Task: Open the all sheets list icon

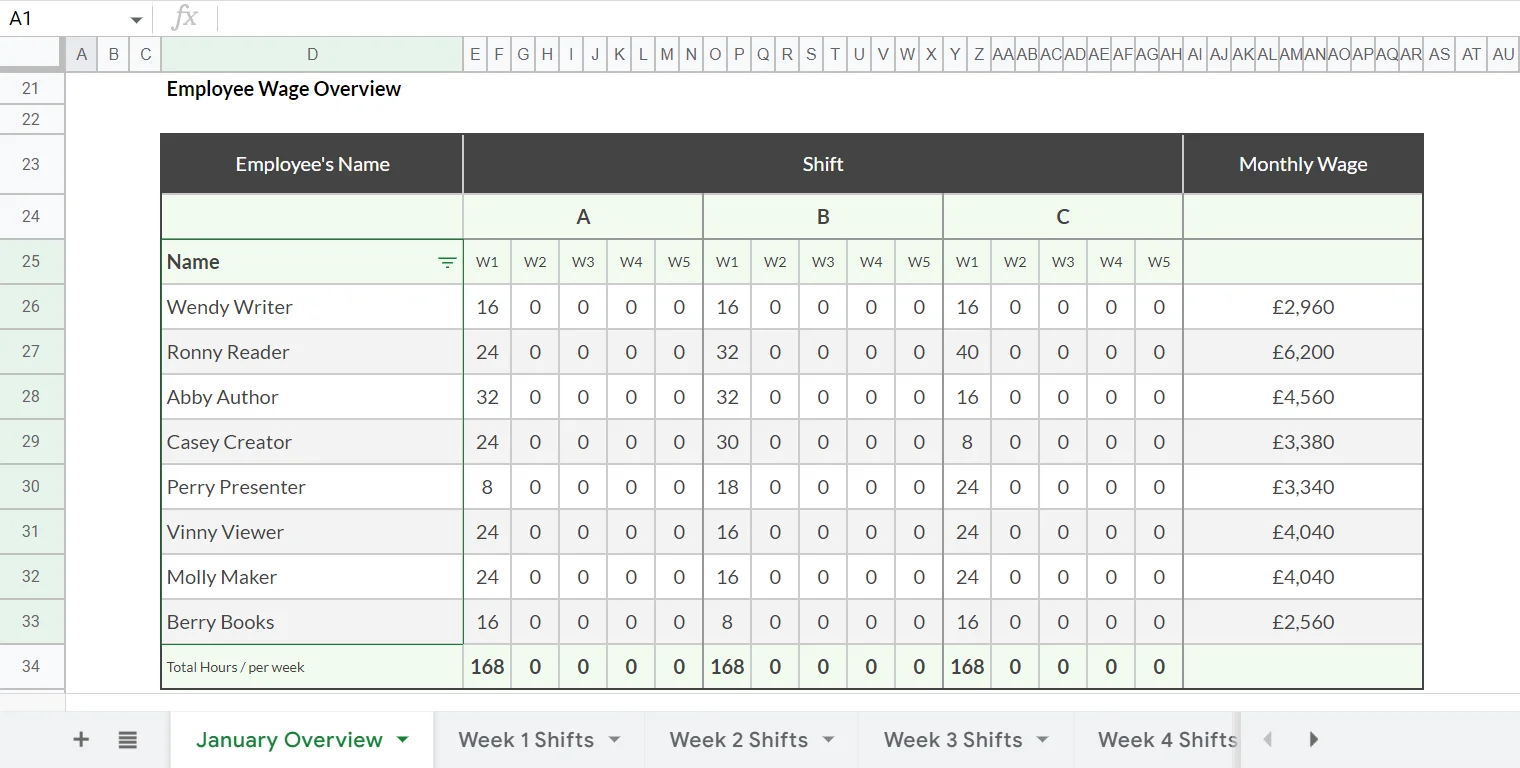Action: [127, 740]
